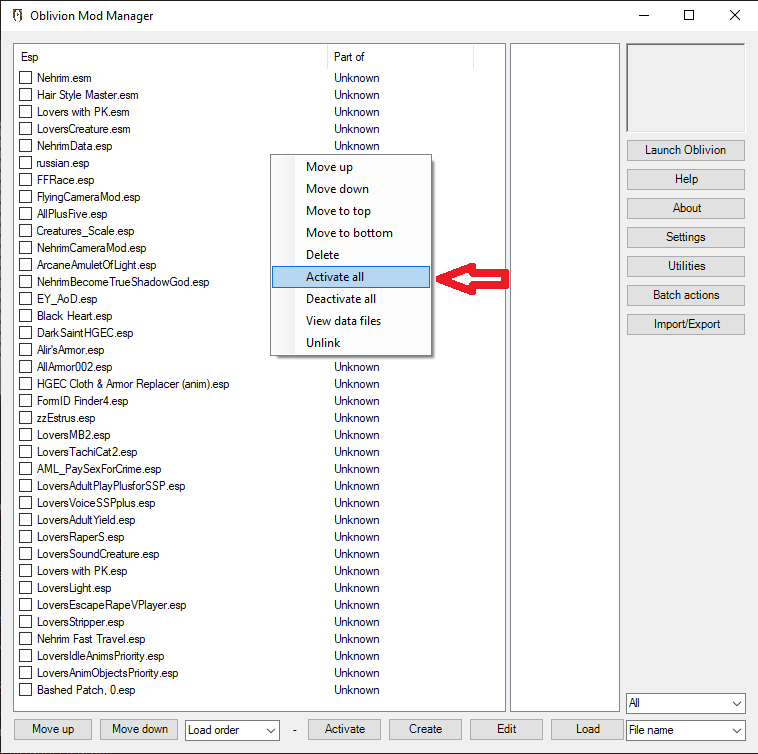
Task: Check the Bashed Patch, 0.esp box
Action: (x=26, y=690)
